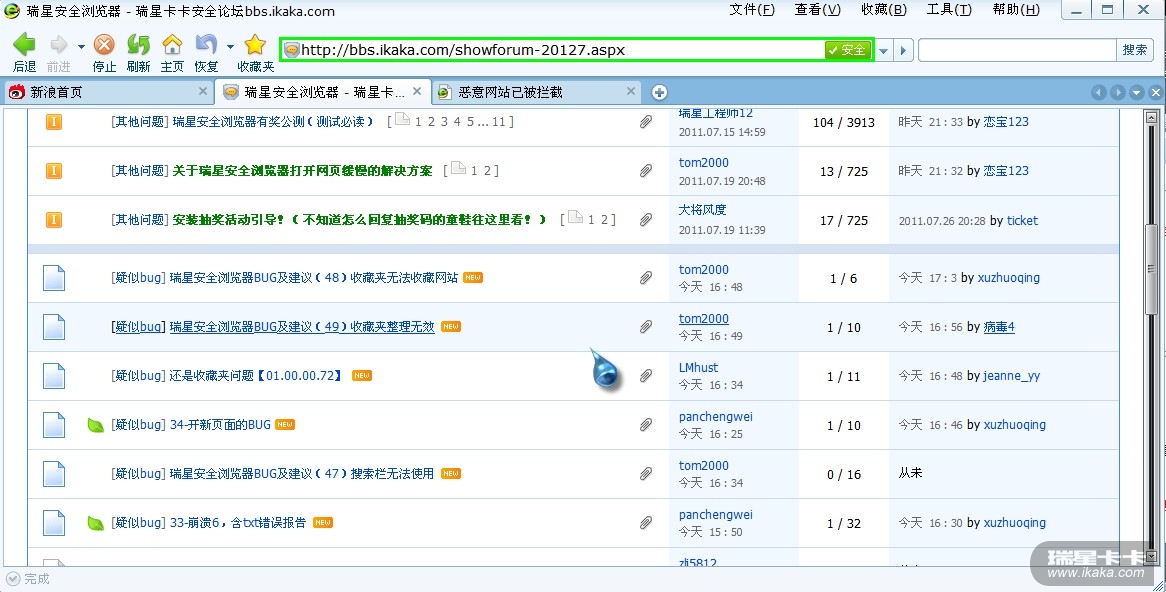Click the search input box
Viewport: 1166px width, 592px height.
coord(1017,50)
